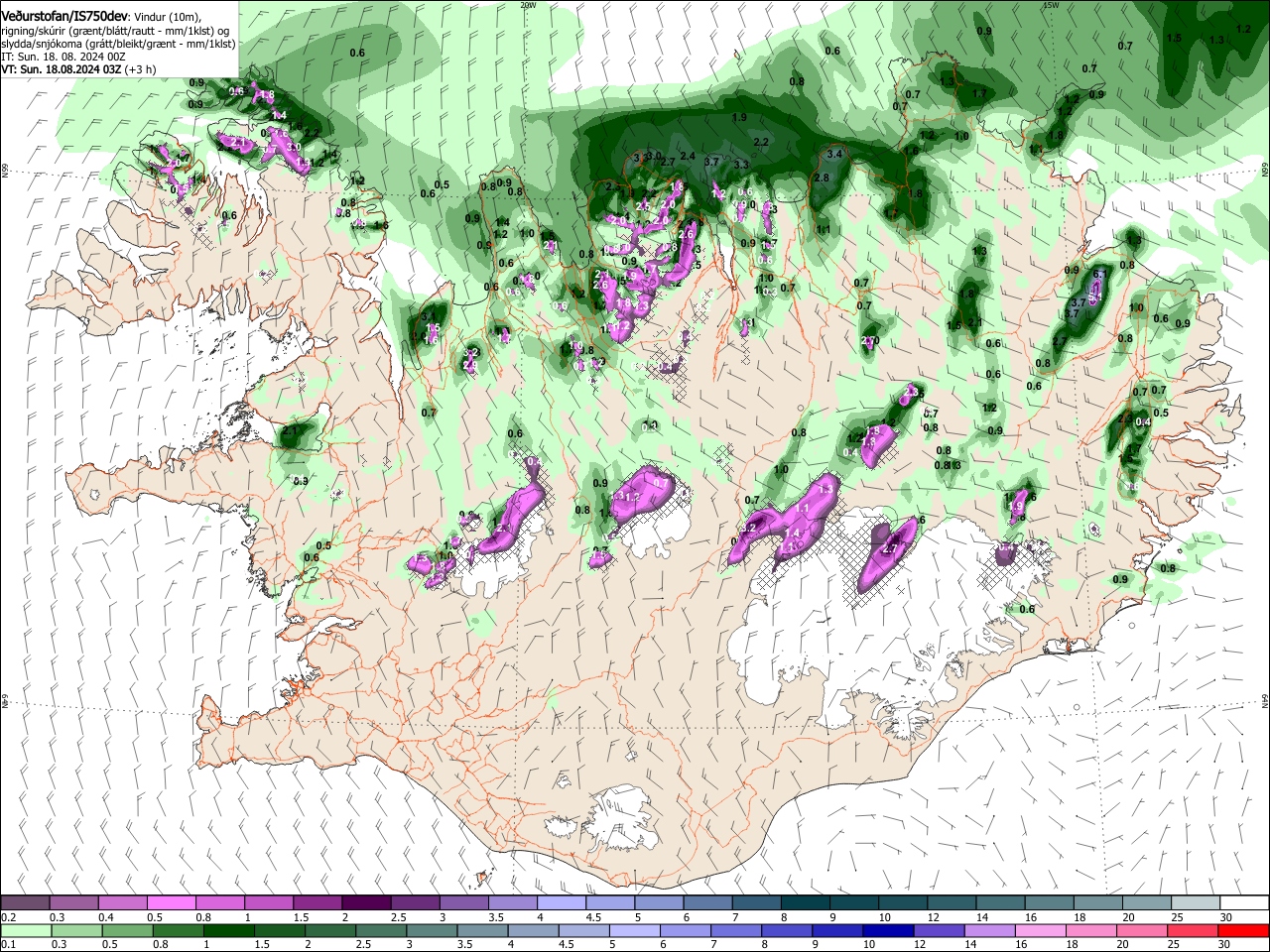Click the 'slydda/snjókoma' legend description line

click(x=117, y=44)
